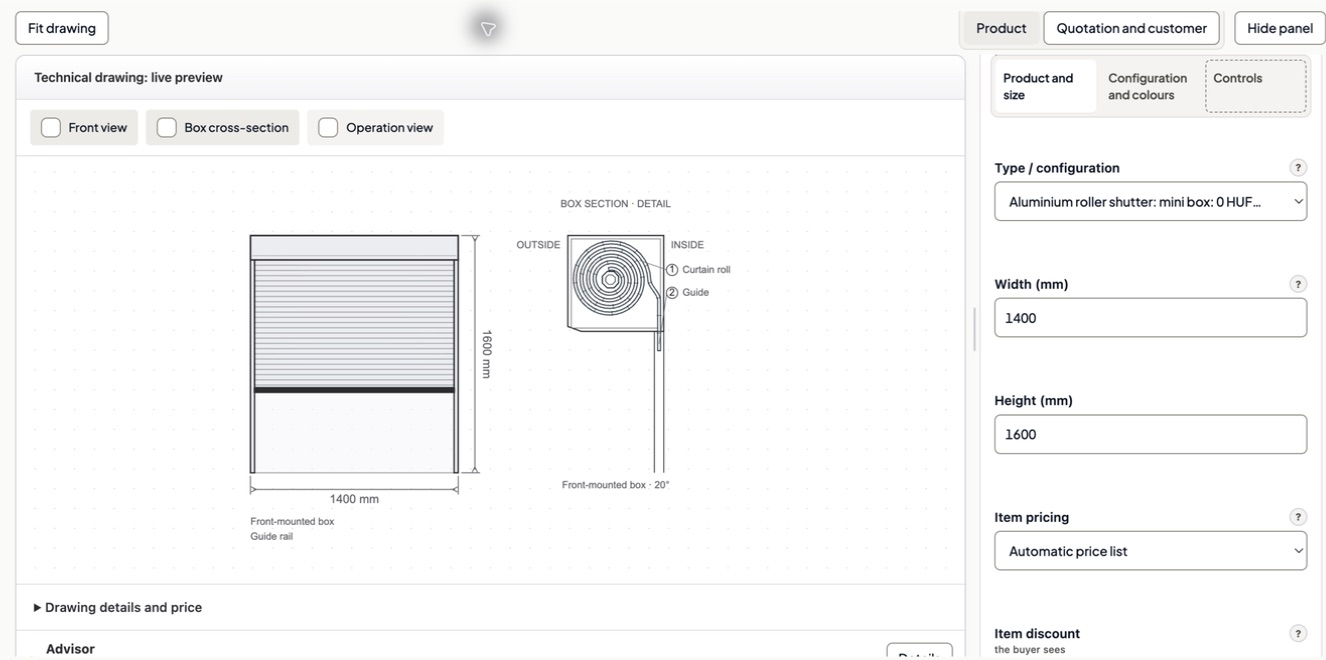Click the BOX SECTION · DETAIL heading

615,204
